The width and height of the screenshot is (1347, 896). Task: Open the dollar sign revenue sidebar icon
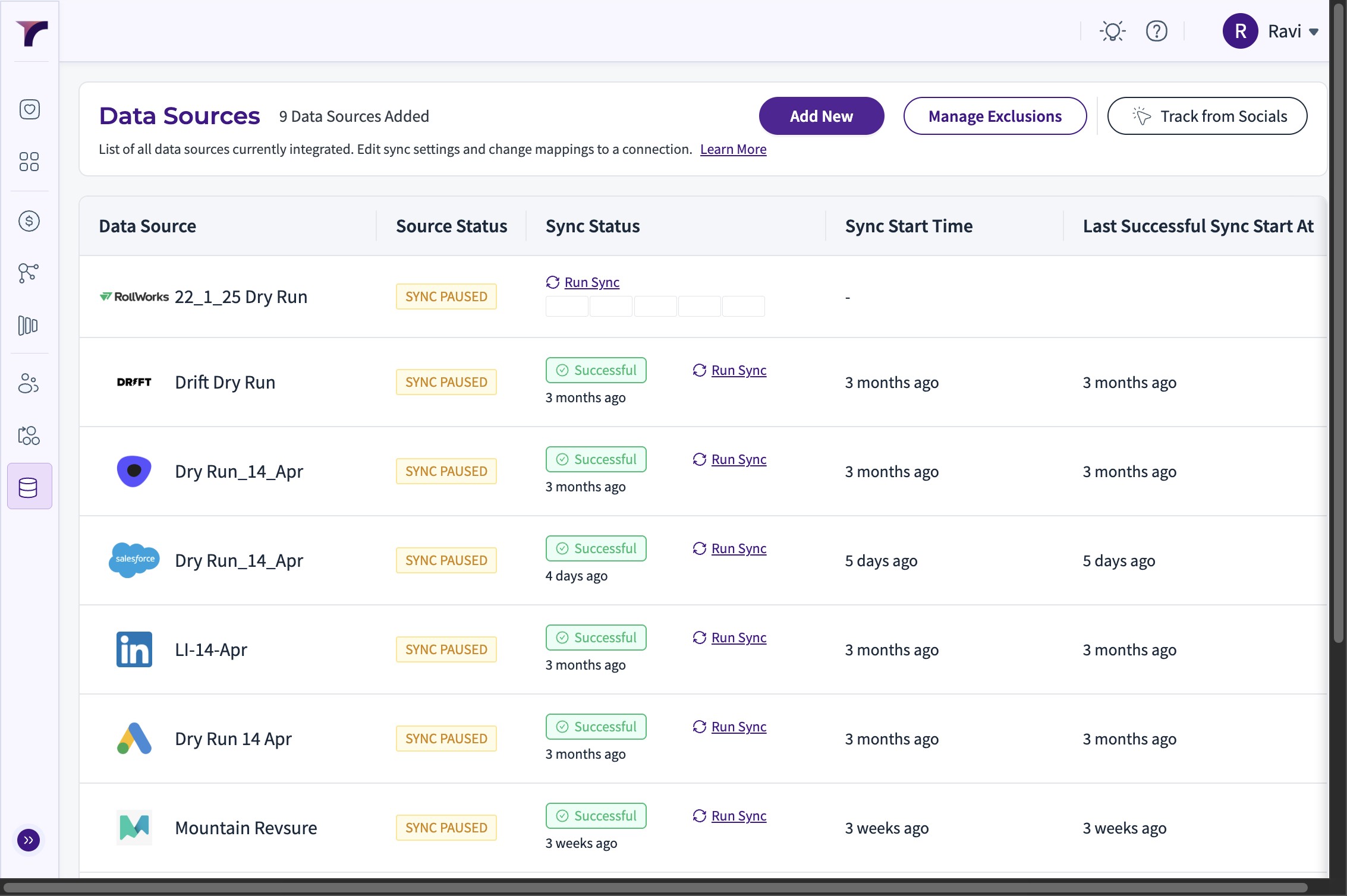29,221
